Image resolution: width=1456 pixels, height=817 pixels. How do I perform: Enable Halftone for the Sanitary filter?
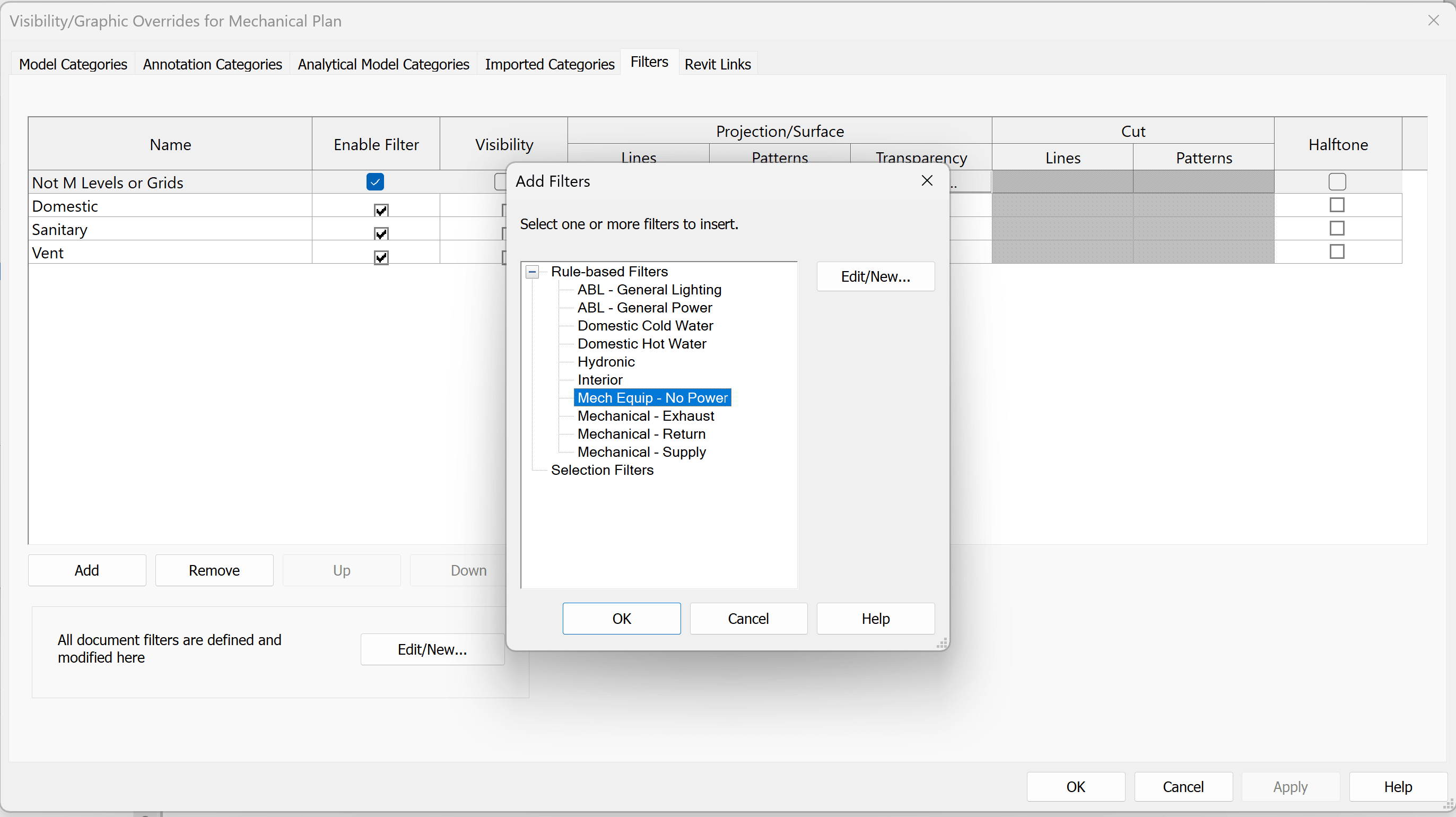(1337, 229)
